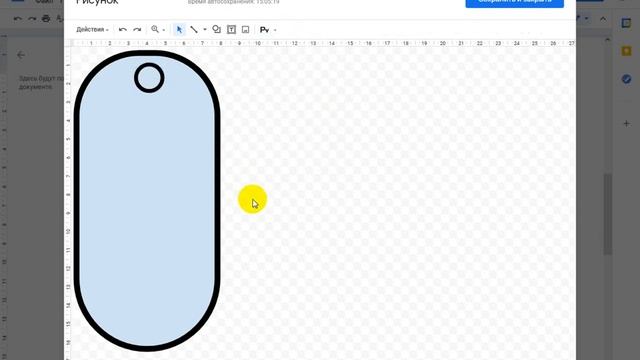This screenshot has height=360, width=640.
Task: Click redo in background Docs toolbar
Action: click(32, 19)
